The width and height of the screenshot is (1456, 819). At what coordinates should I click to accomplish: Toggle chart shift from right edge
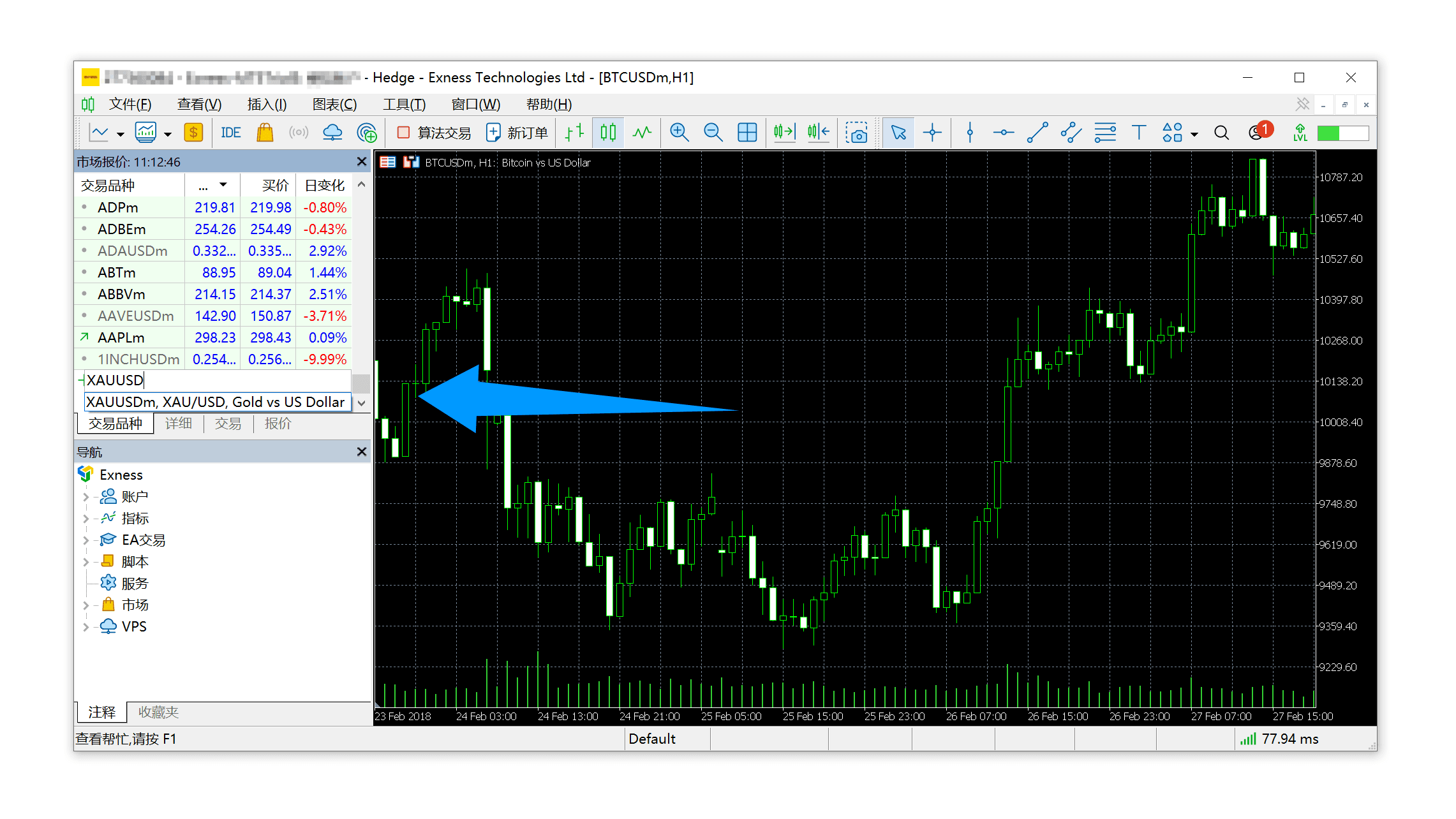(818, 133)
